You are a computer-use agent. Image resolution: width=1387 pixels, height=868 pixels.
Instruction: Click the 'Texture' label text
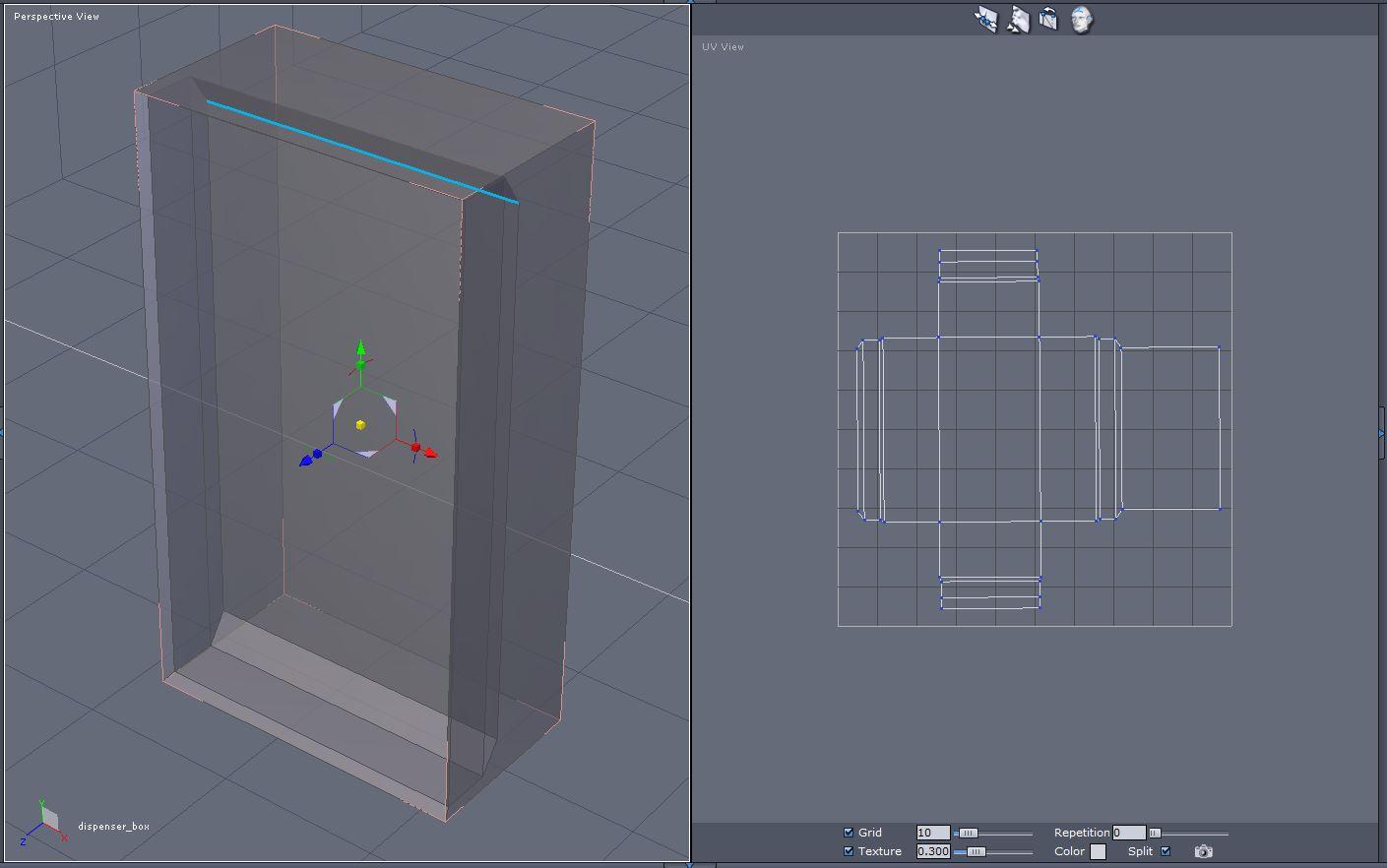pos(880,851)
